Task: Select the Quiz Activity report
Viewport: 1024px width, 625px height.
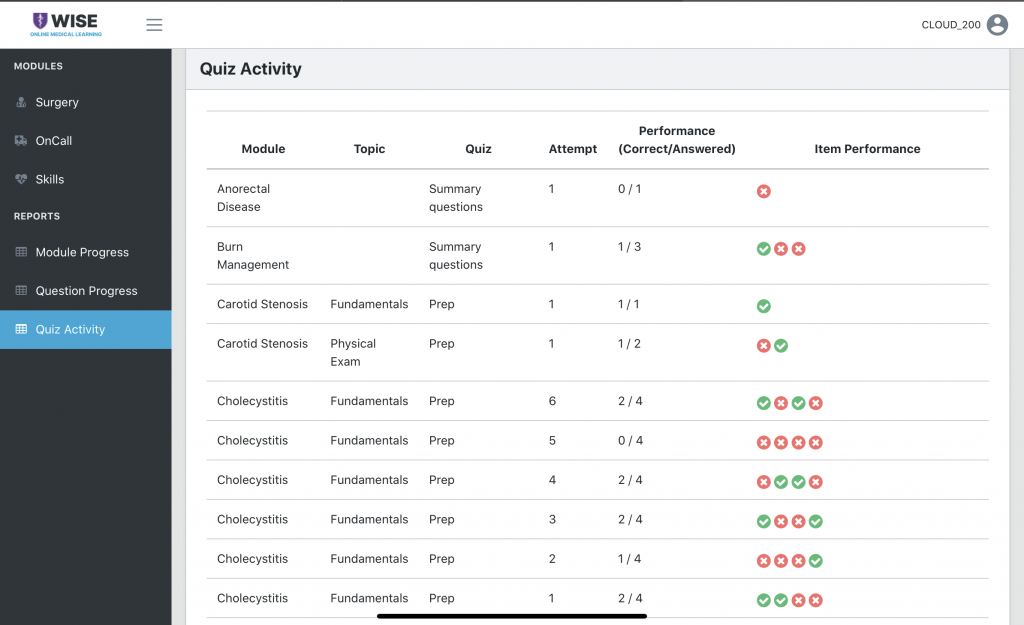Action: point(70,329)
